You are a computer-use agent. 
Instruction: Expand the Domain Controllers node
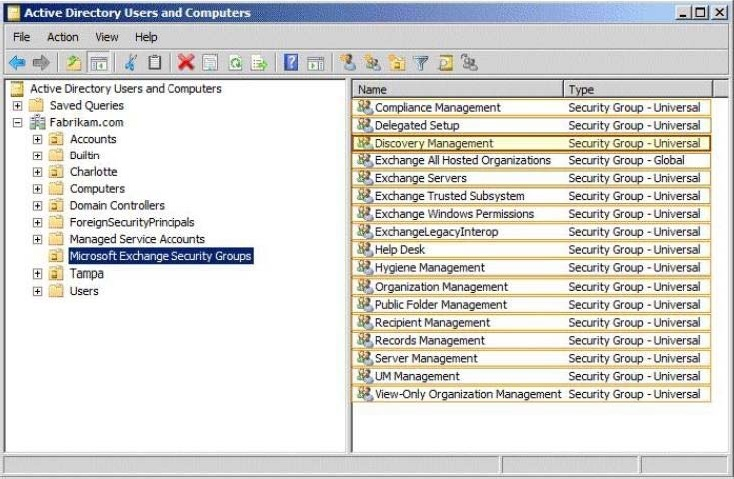37,206
